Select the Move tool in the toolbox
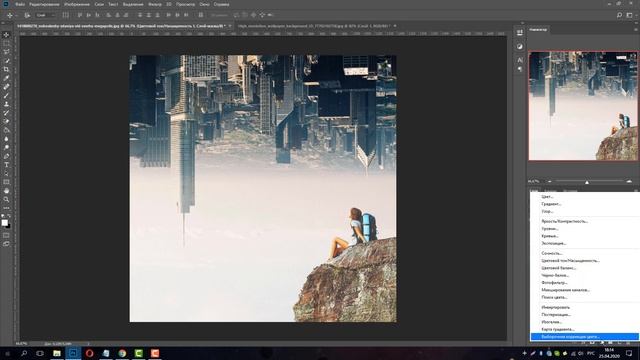The image size is (640, 360). (x=6, y=35)
